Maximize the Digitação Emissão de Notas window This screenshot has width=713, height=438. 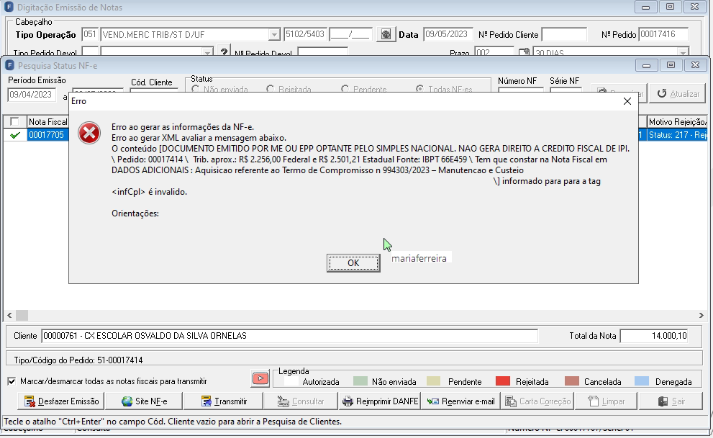pos(670,7)
